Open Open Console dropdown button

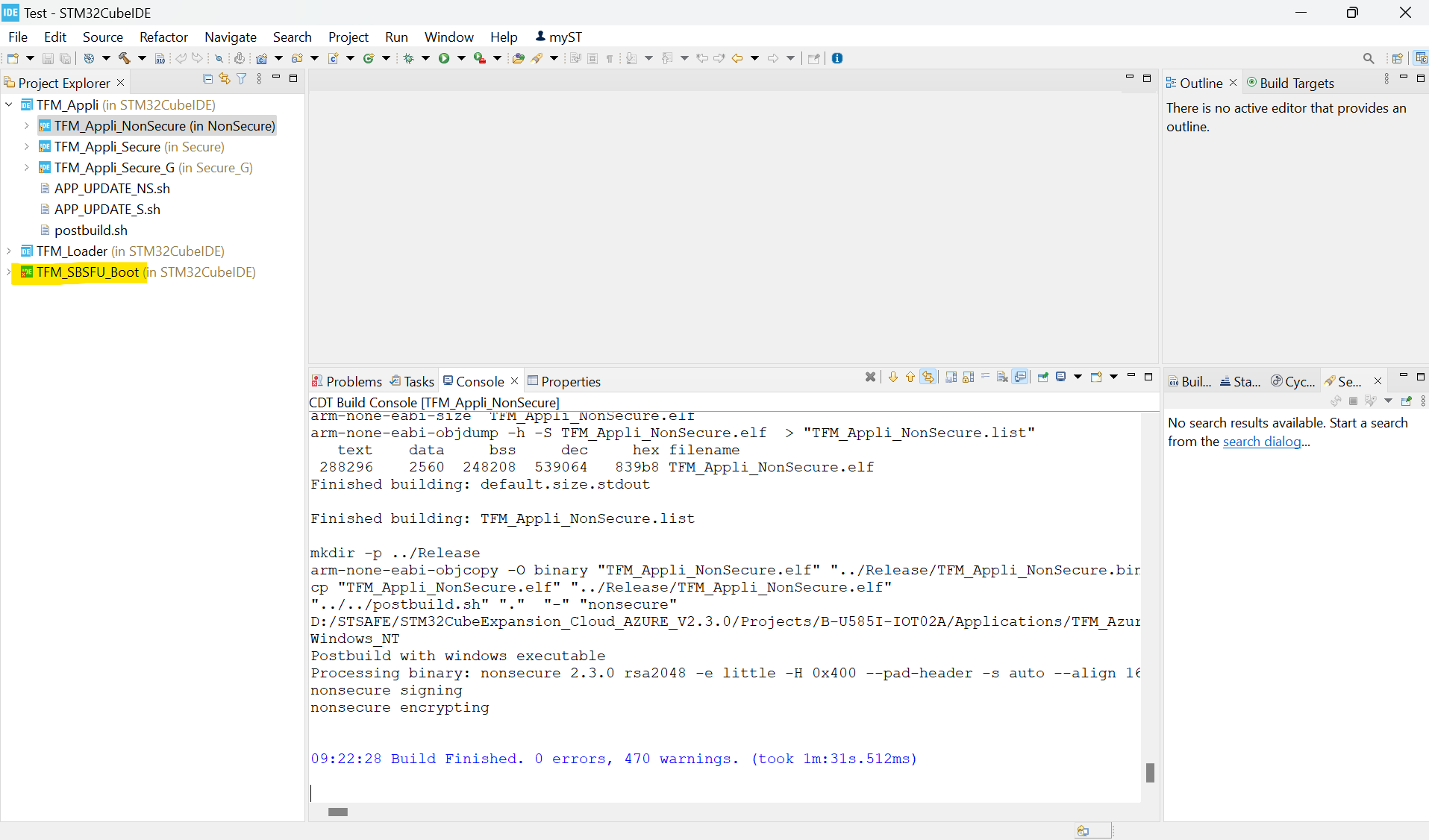1112,377
